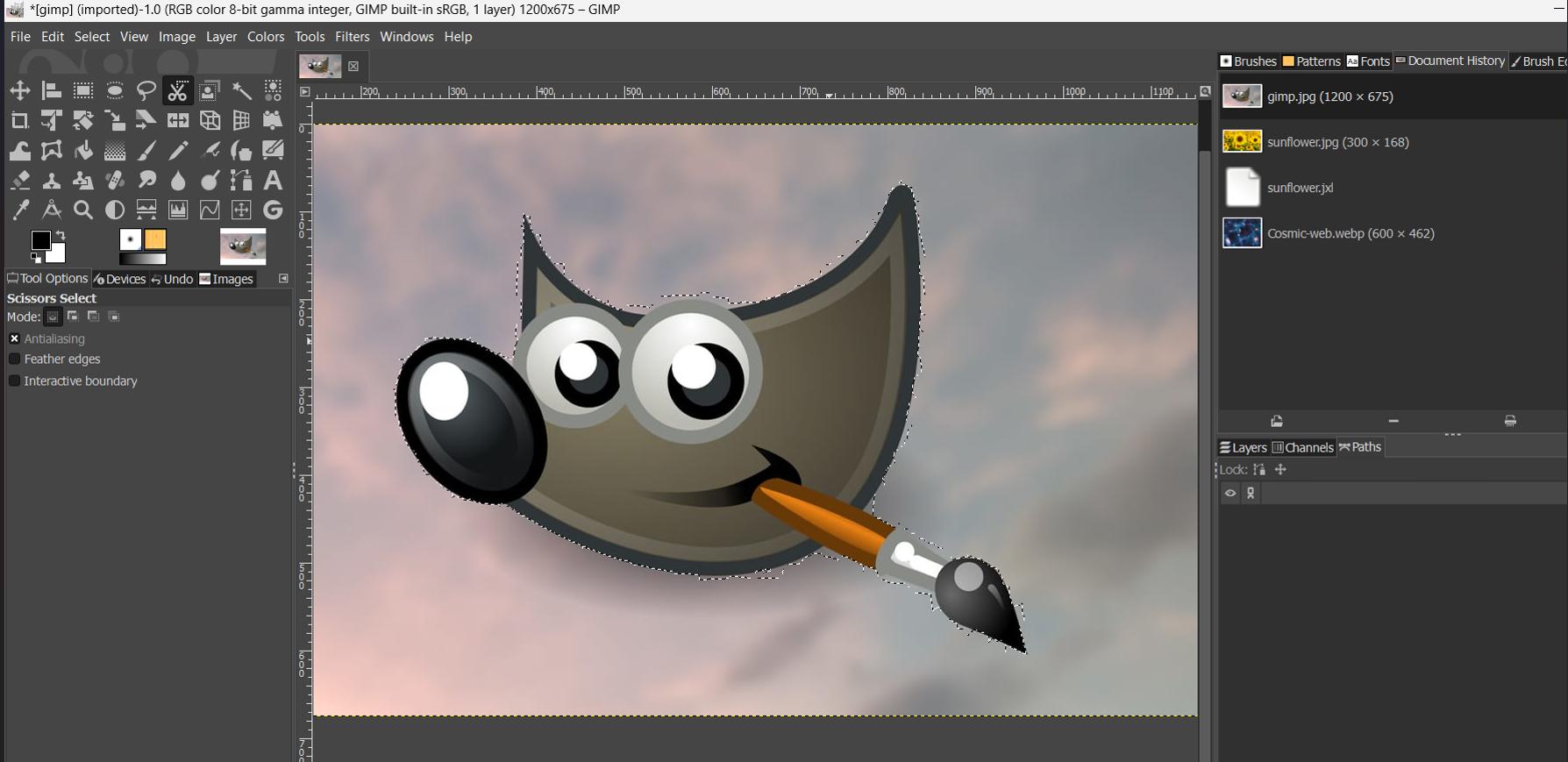Set mode to add to selection
The image size is (1568, 762).
point(73,317)
